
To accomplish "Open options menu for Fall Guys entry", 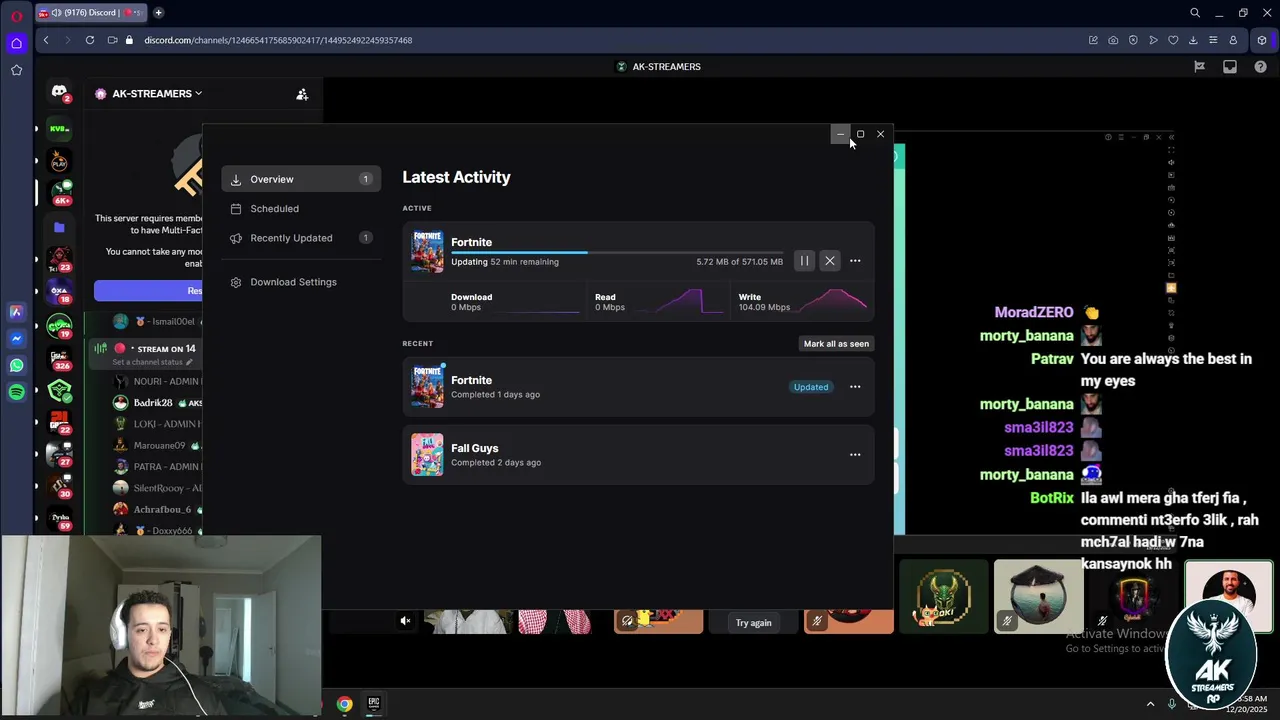I will pos(855,455).
